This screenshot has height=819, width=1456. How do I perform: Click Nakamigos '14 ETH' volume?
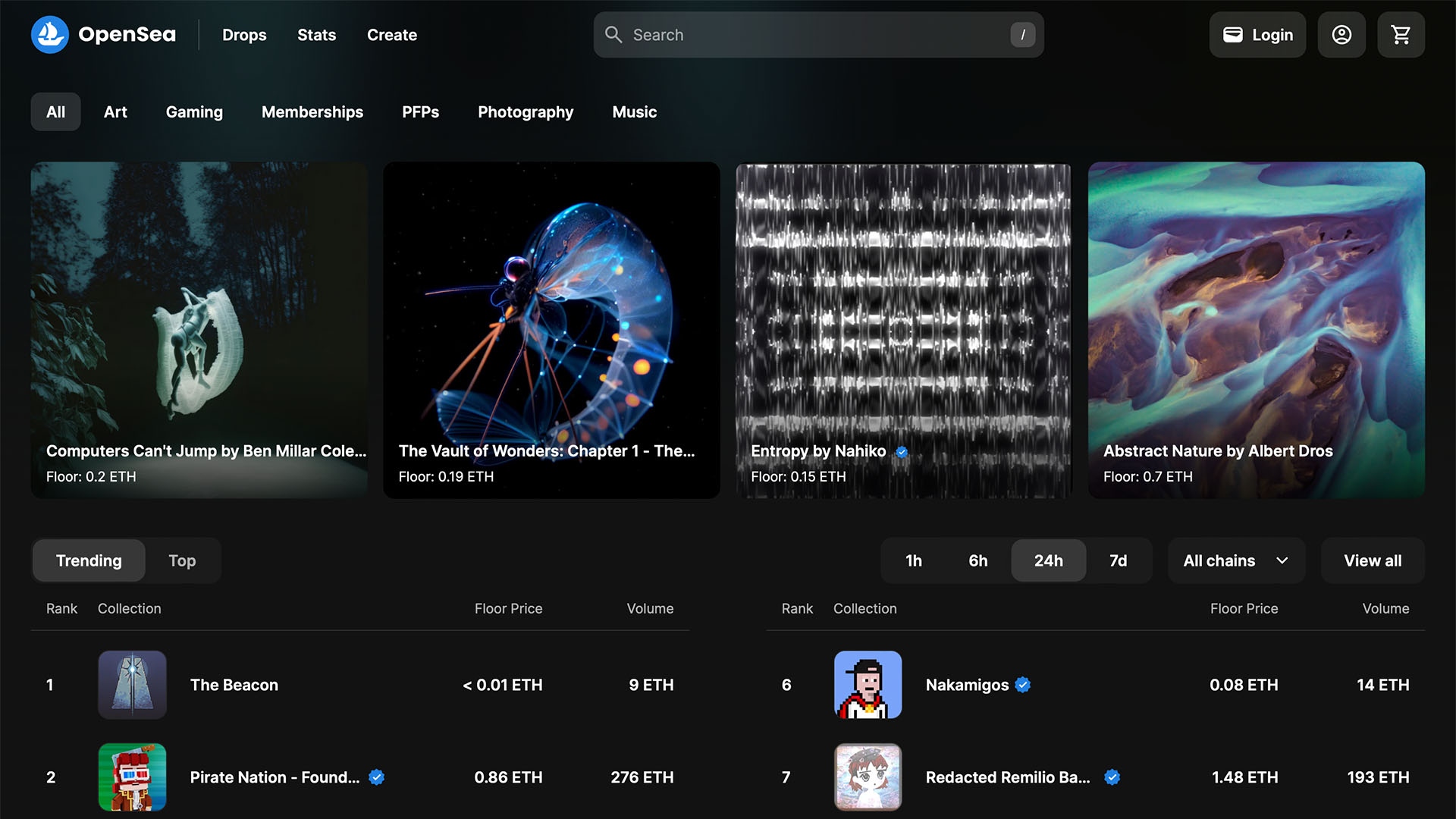[1383, 685]
